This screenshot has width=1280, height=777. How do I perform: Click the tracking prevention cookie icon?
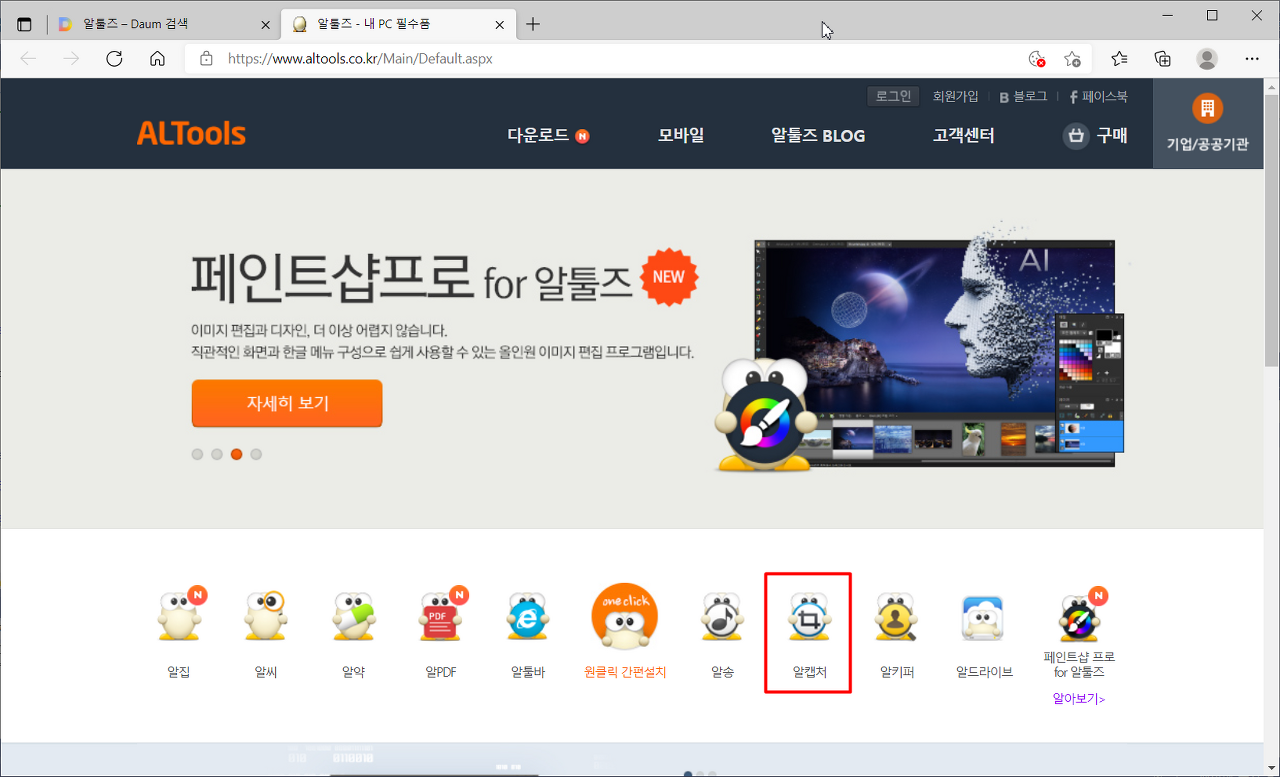tap(1037, 59)
